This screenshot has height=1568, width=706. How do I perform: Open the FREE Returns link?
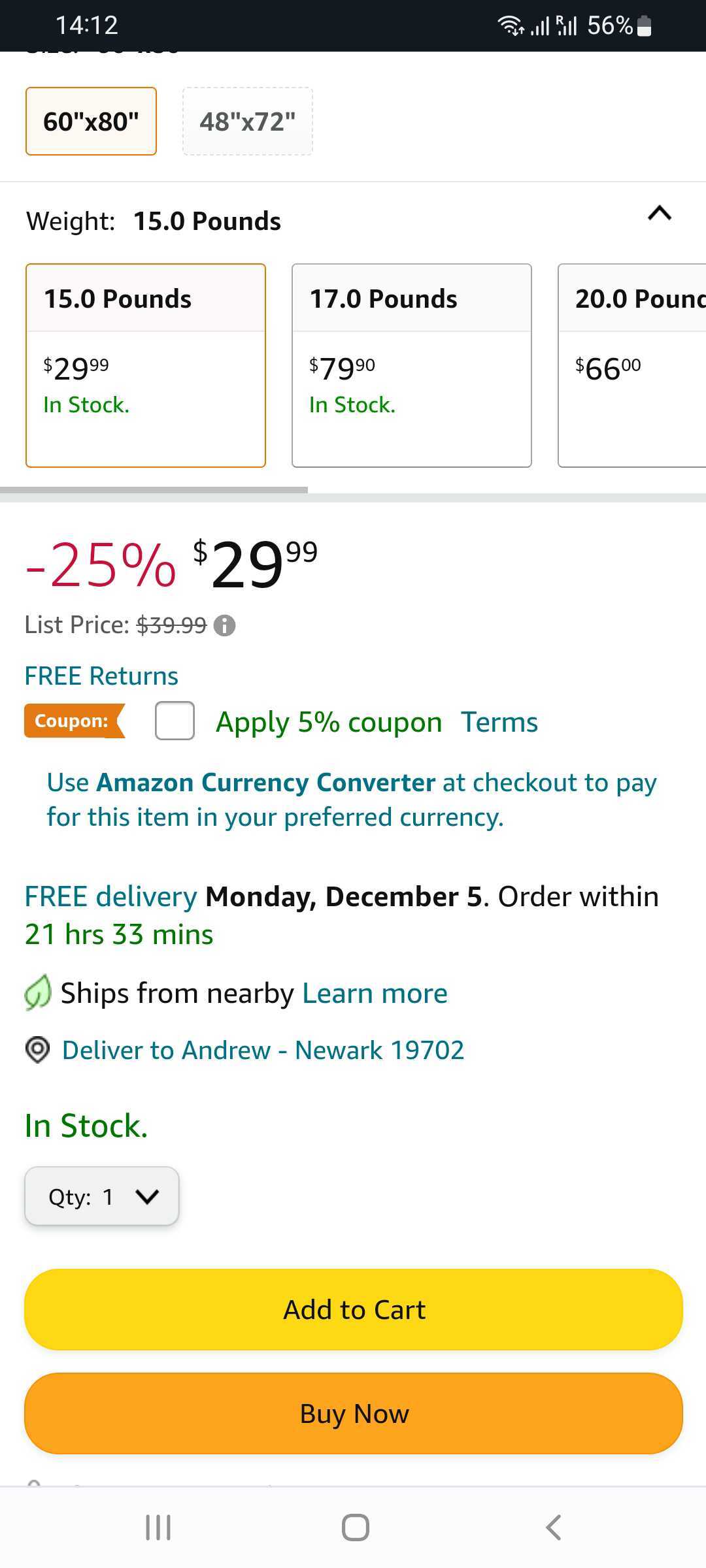101,675
